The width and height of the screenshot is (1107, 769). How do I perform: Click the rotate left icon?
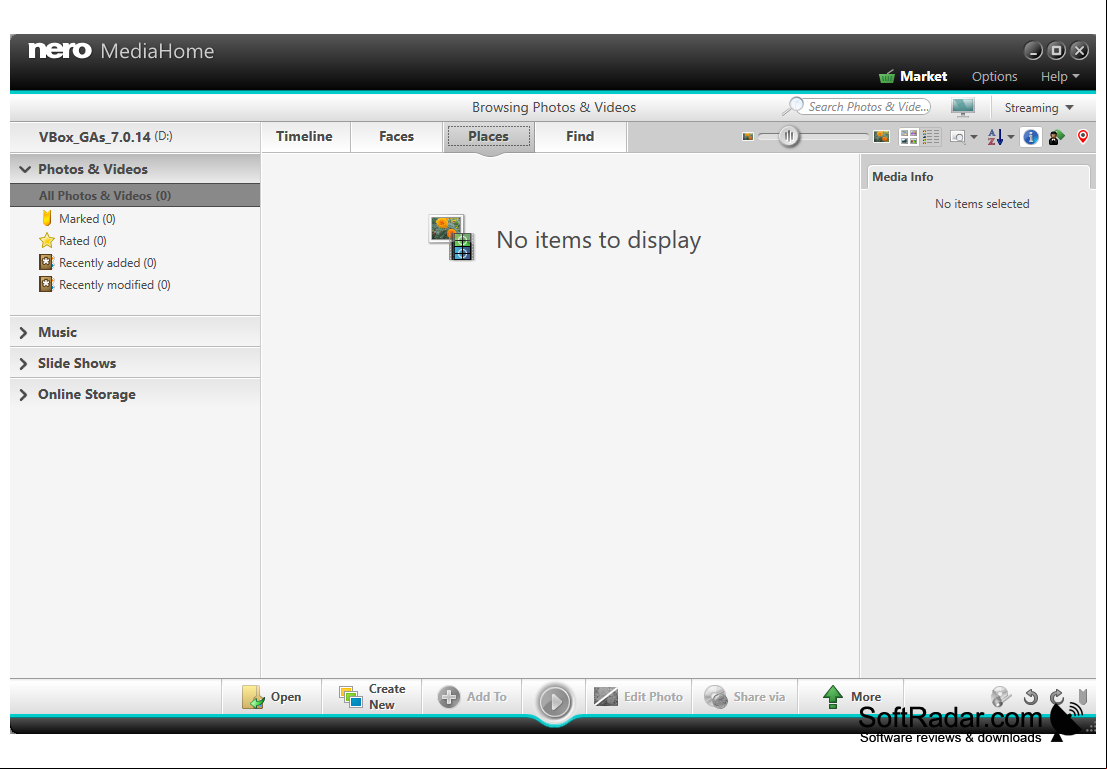click(1031, 697)
